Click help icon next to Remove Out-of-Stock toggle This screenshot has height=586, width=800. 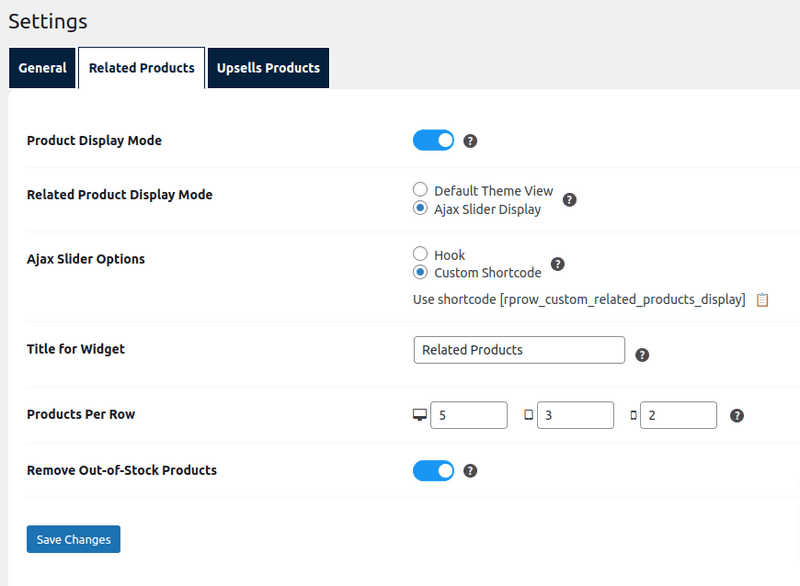click(x=470, y=471)
